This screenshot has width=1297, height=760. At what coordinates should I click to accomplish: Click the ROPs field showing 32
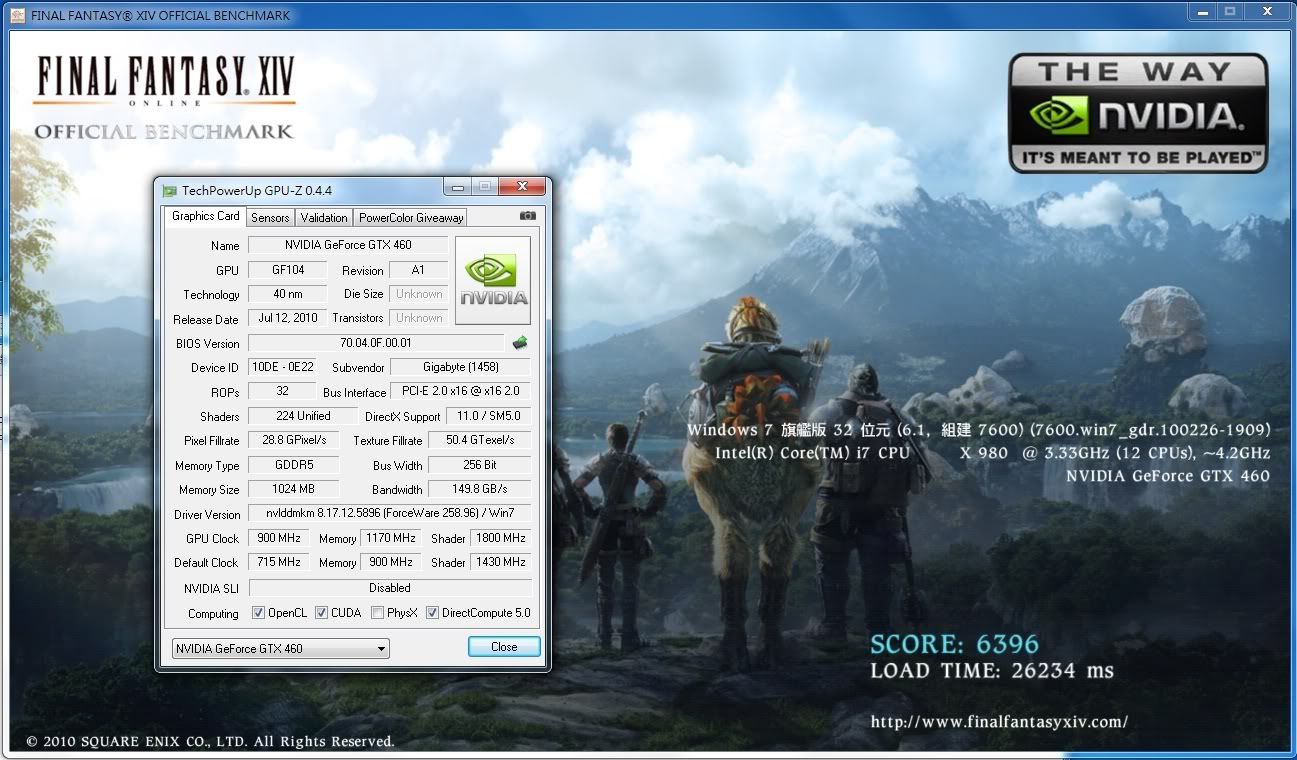point(282,392)
